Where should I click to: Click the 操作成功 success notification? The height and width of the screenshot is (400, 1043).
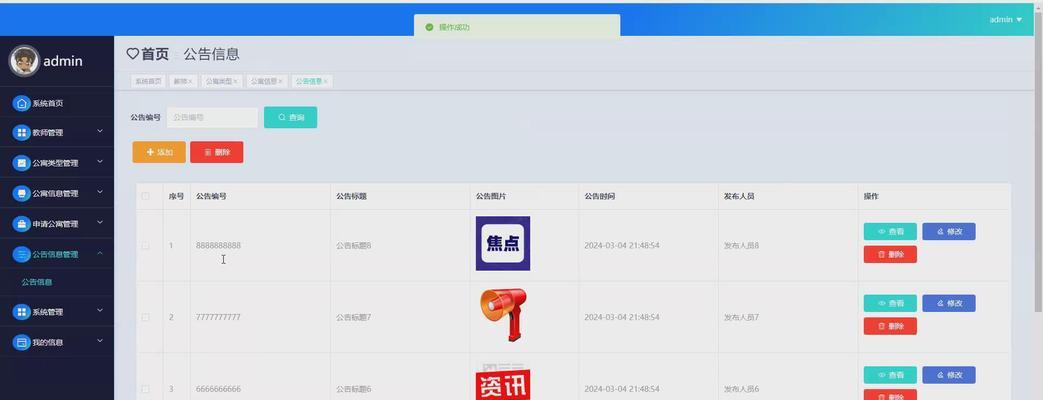coord(517,27)
